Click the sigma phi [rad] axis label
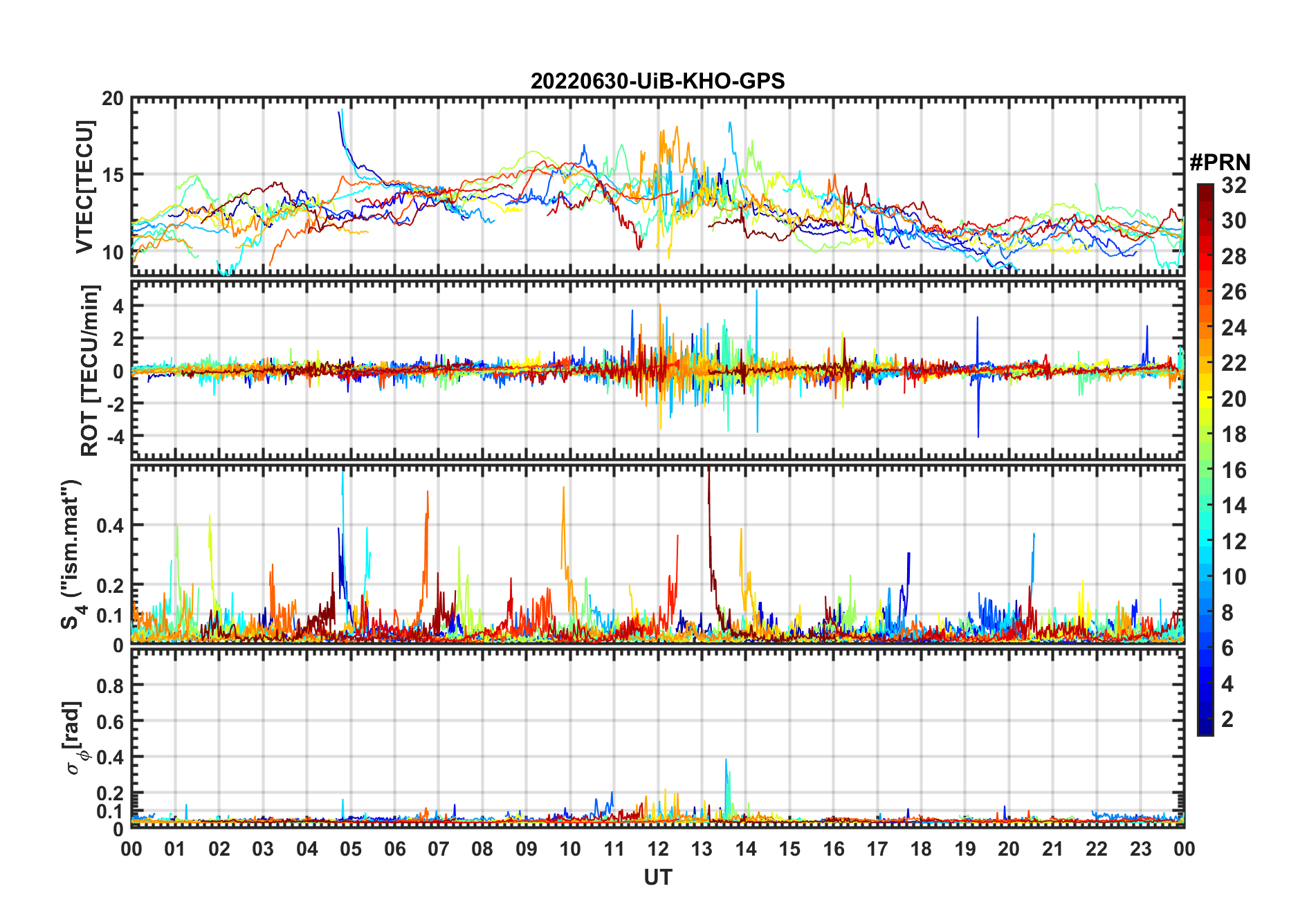 (x=75, y=738)
